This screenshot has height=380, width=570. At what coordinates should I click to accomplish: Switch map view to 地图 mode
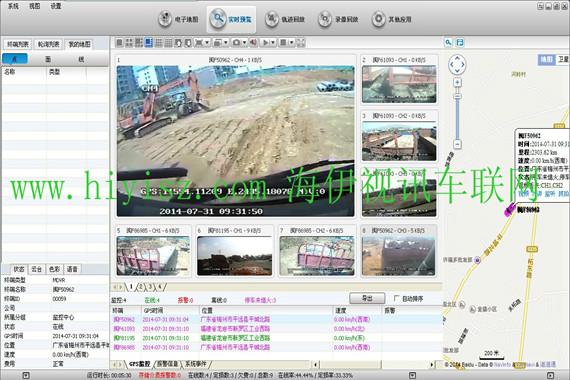[546, 59]
